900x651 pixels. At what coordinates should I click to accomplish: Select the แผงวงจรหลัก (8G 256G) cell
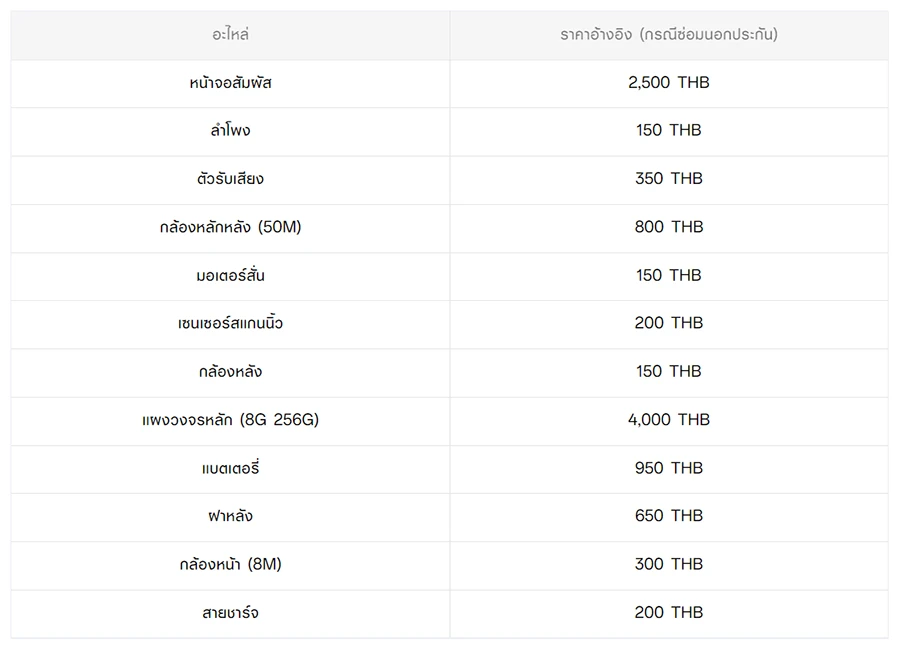230,420
